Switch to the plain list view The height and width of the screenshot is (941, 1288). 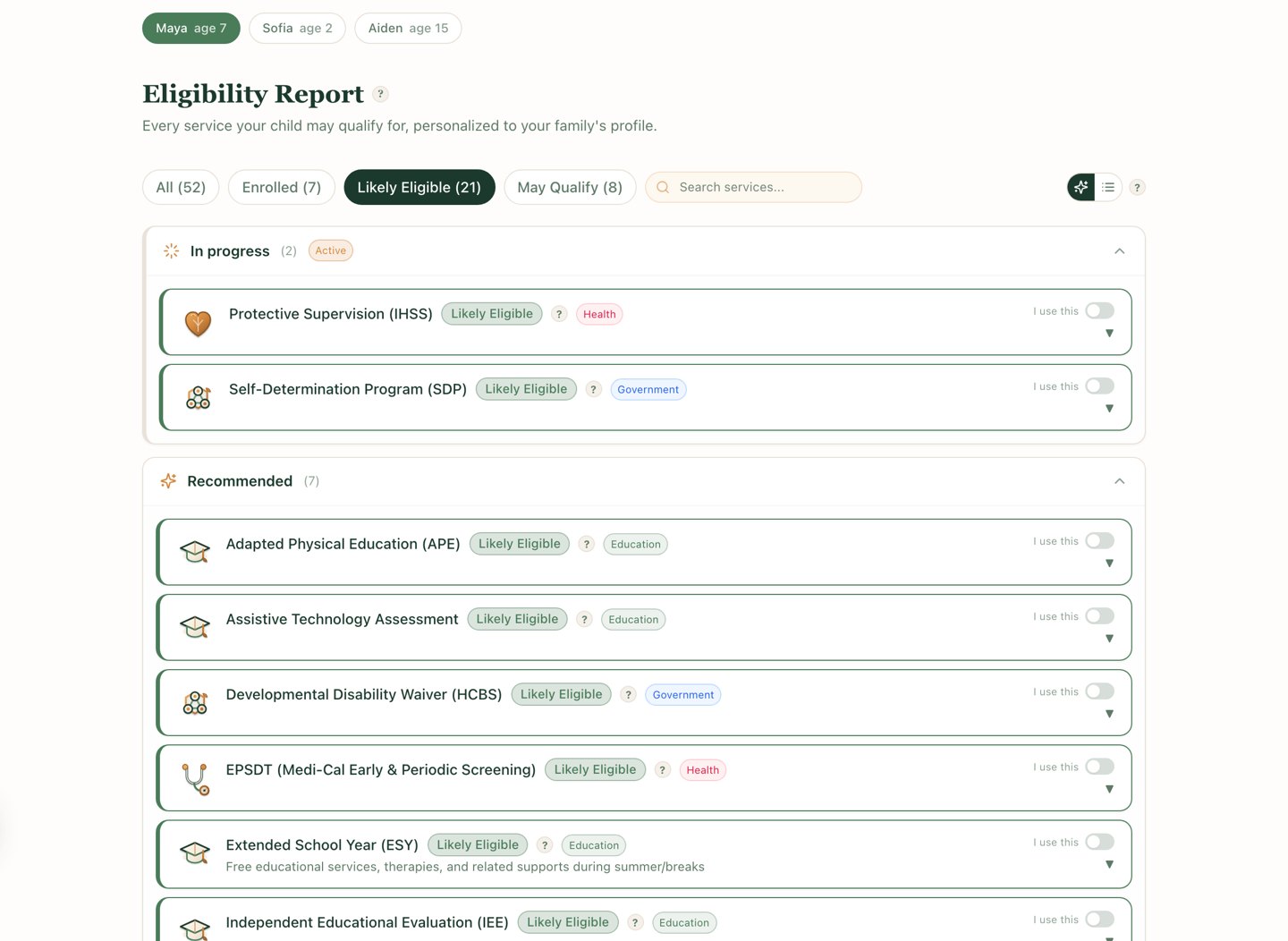tap(1108, 187)
